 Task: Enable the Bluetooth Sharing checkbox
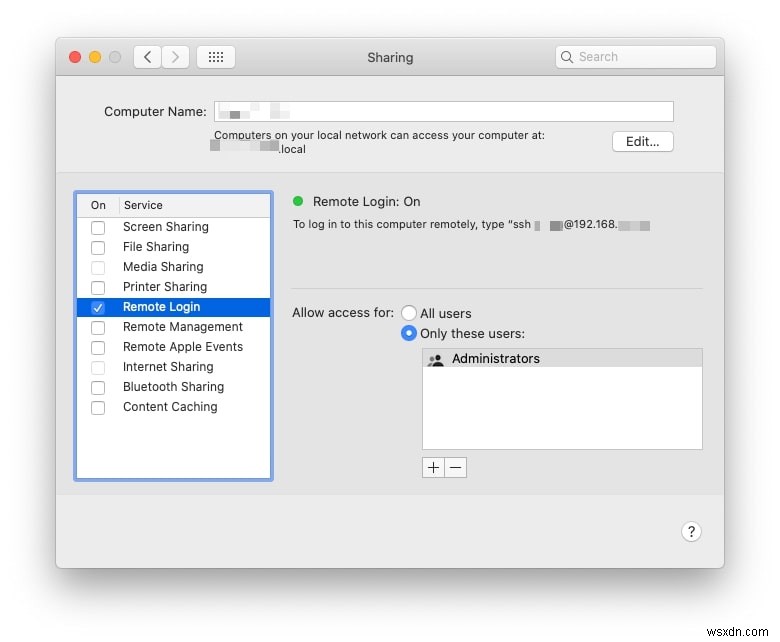[x=98, y=387]
